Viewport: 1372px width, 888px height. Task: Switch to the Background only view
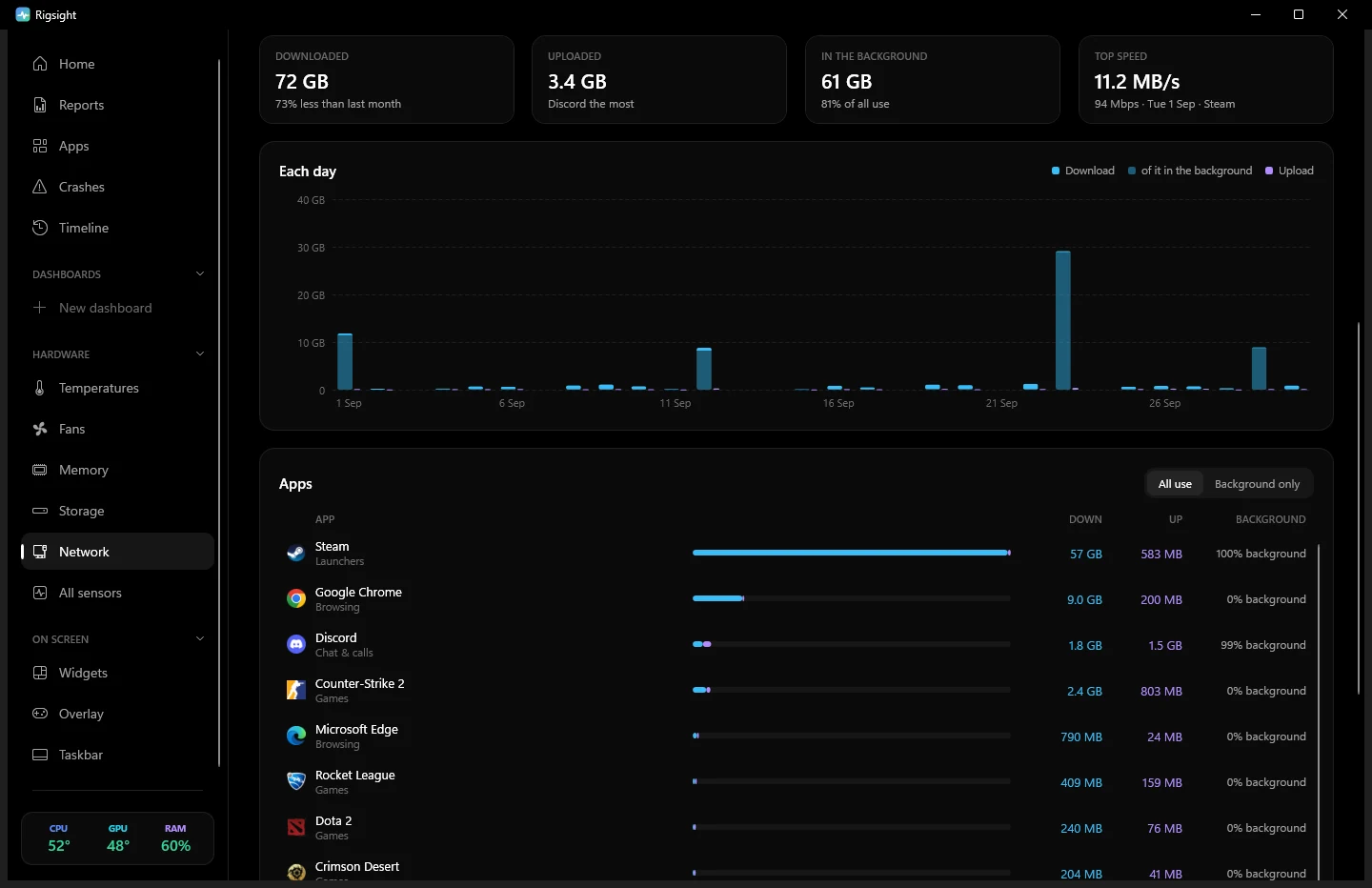point(1257,484)
